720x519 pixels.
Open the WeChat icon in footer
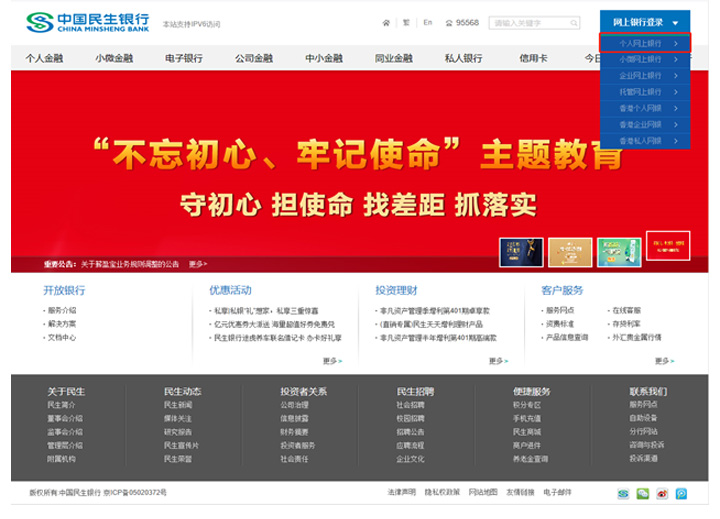coord(641,493)
